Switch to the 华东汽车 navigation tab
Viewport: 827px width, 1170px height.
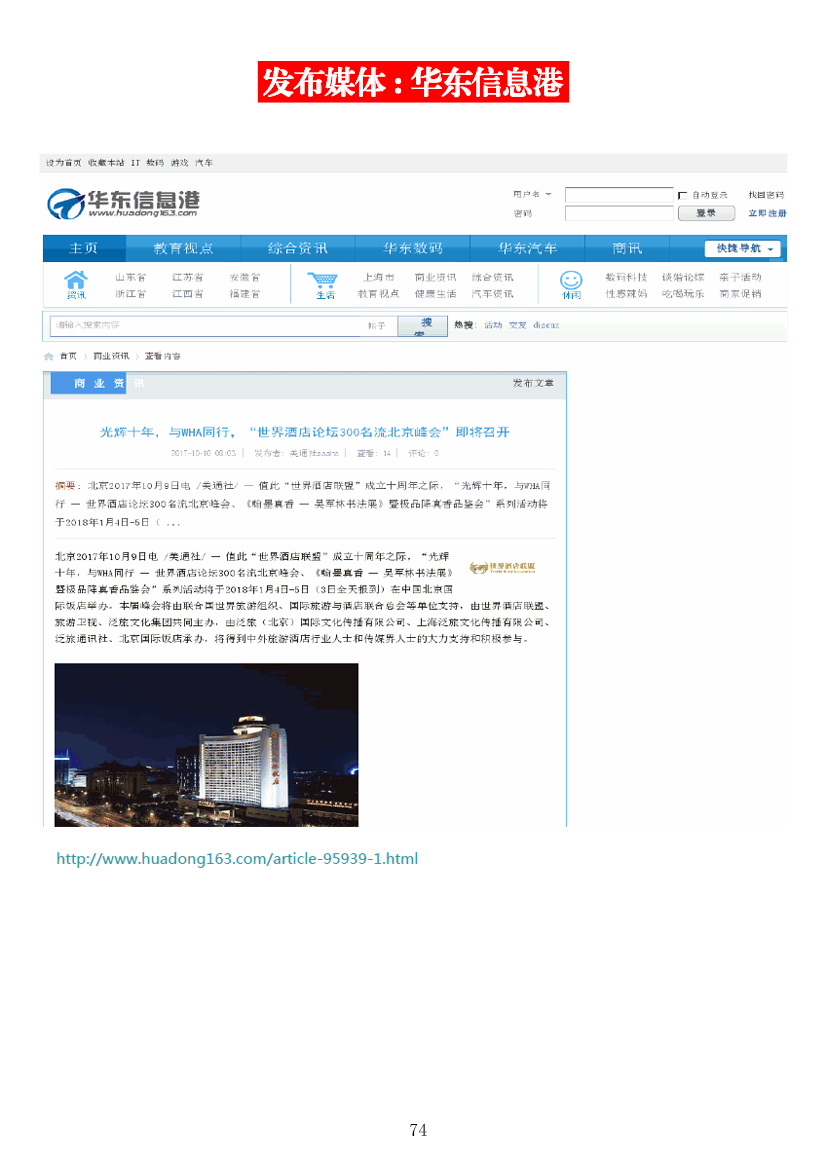(x=528, y=248)
